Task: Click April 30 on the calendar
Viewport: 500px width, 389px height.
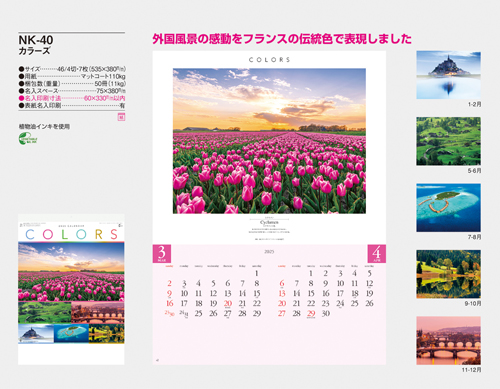Action: [x=326, y=314]
